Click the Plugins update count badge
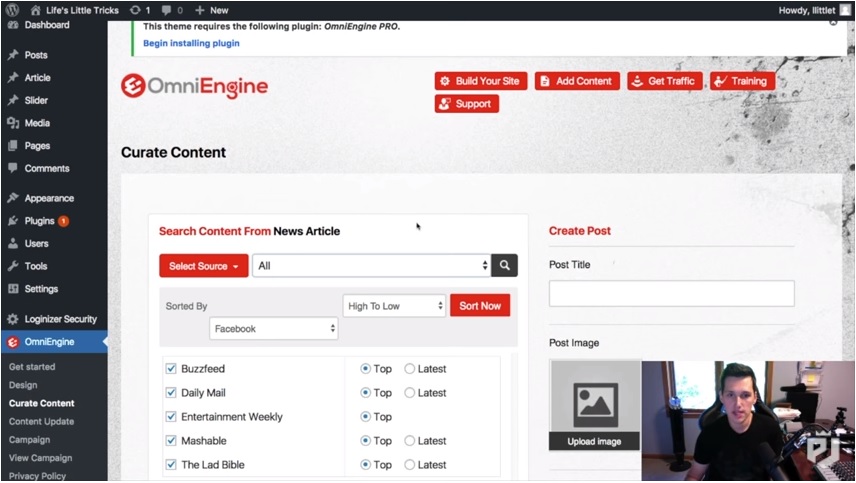This screenshot has height=483, width=856. (x=63, y=220)
